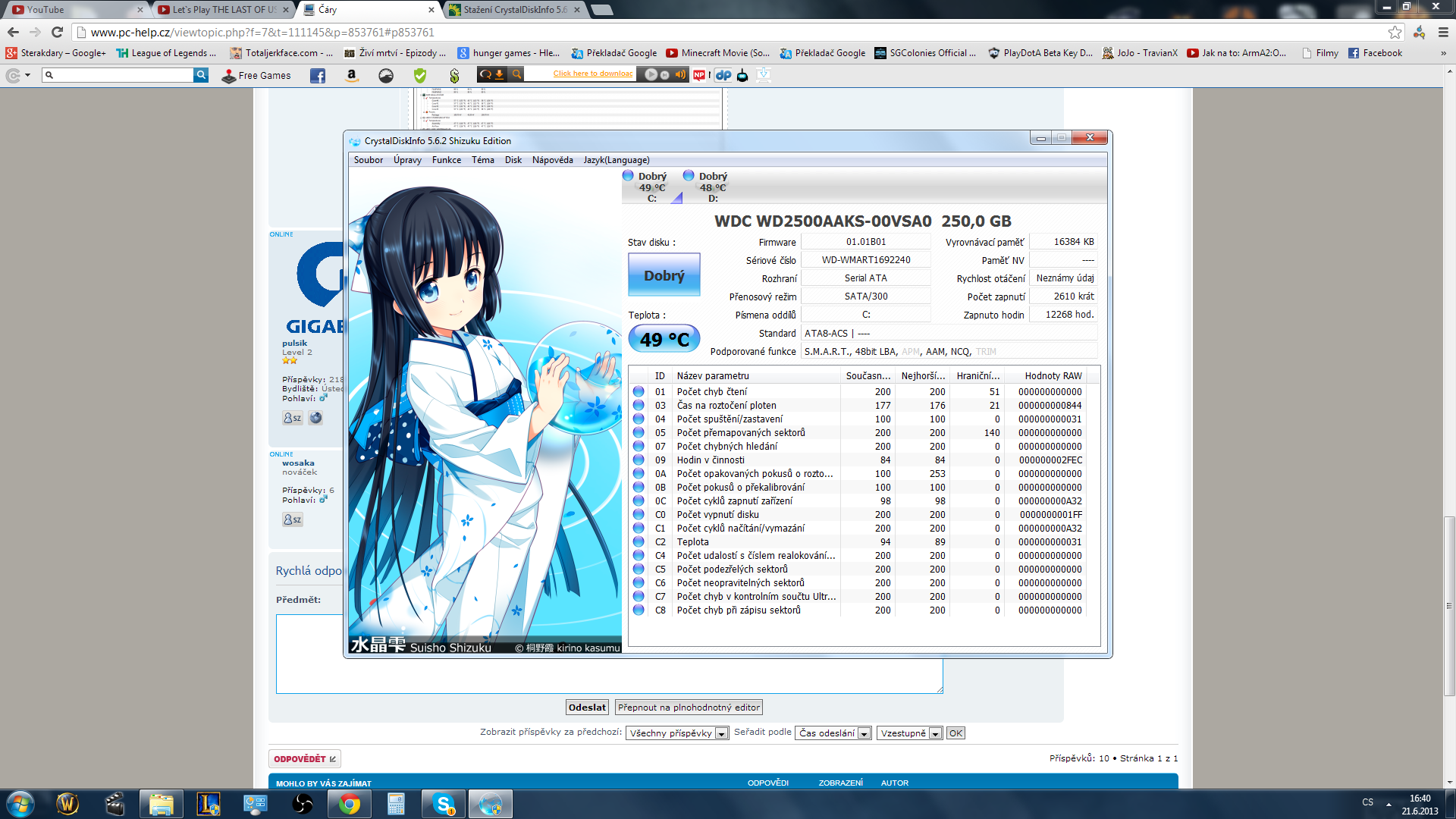The width and height of the screenshot is (1456, 819).
Task: Select the 'Teplota' C2 SMART row
Action: pyautogui.click(x=858, y=542)
